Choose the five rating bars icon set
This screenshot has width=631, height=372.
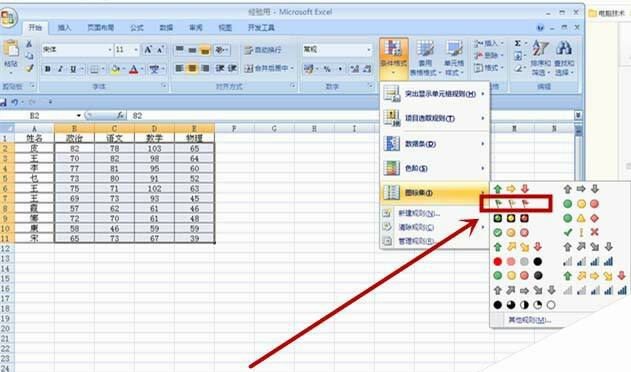coord(595,290)
